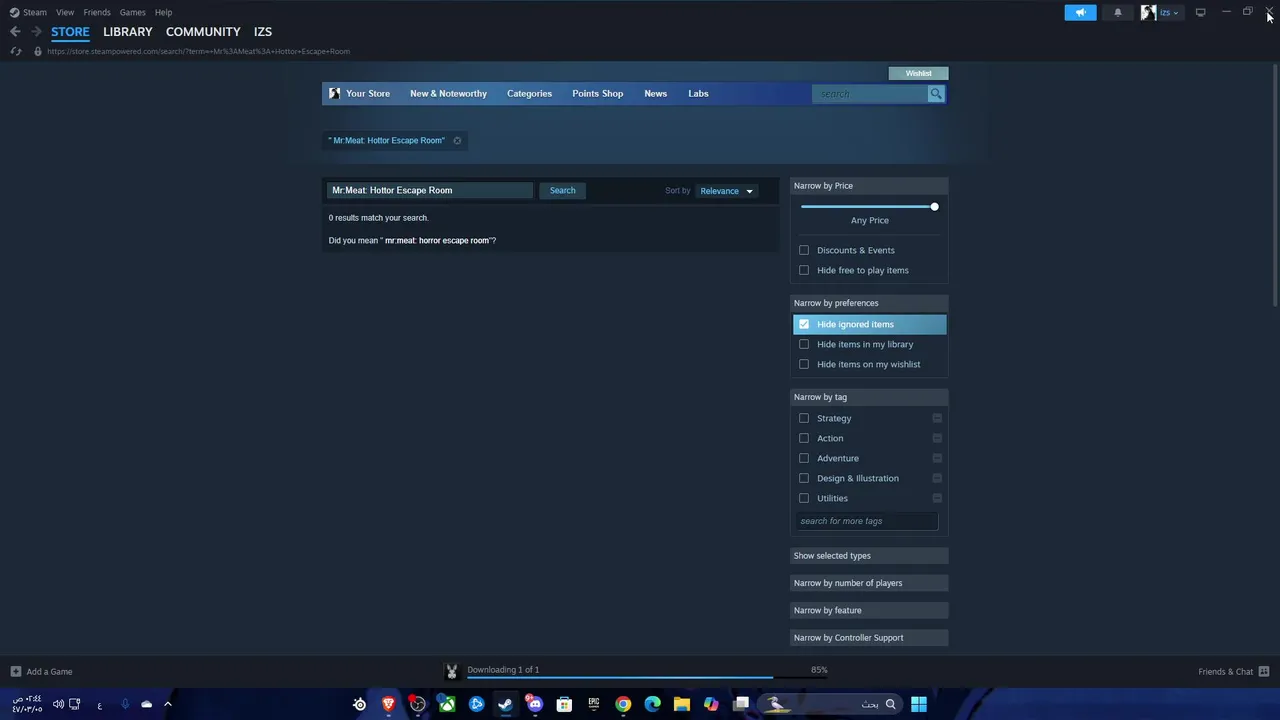Go back with the navigation arrow
Screen dimensions: 1280x720
coord(15,32)
